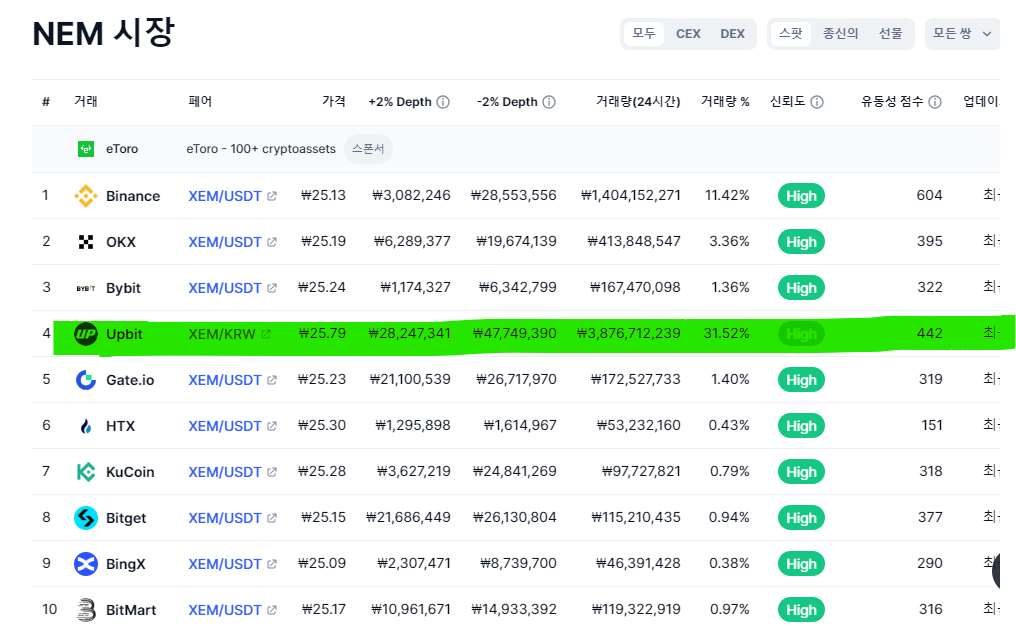Click the BingX exchange logo
This screenshot has width=1016, height=632.
coord(86,564)
